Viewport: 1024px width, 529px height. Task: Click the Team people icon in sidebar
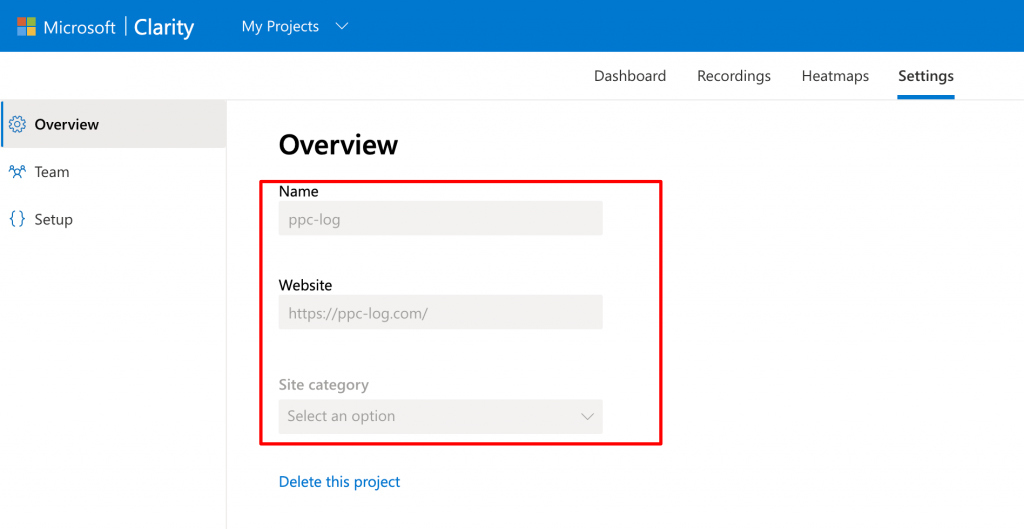(17, 172)
